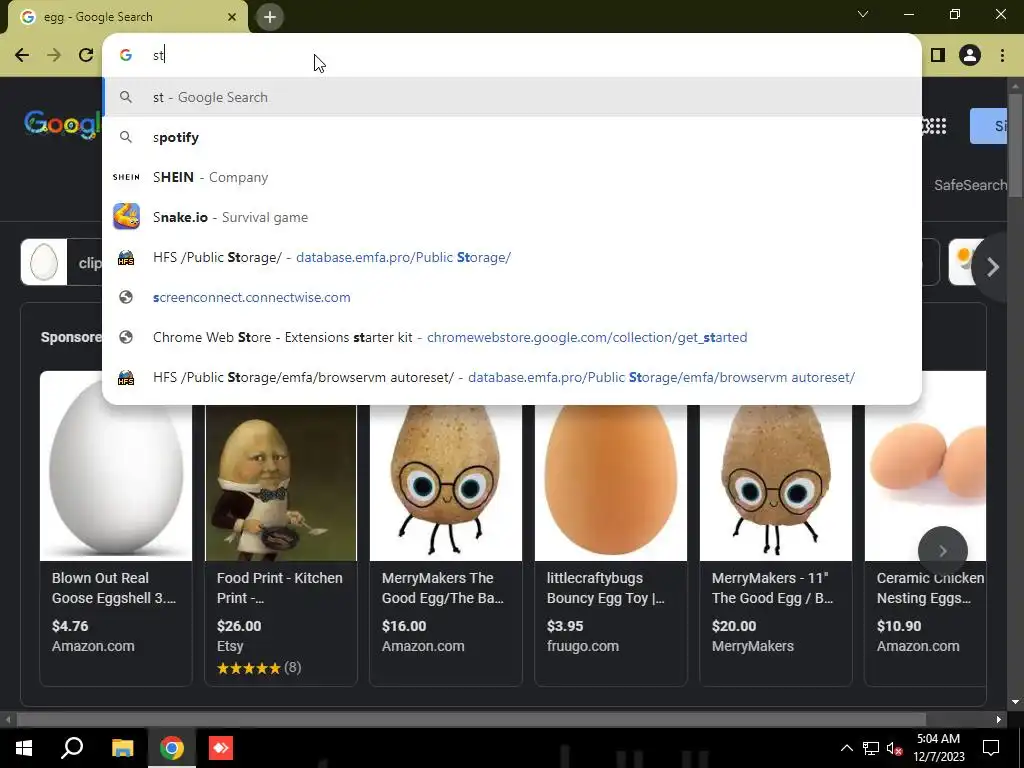
Task: Go back with the browser back arrow
Action: click(x=22, y=55)
